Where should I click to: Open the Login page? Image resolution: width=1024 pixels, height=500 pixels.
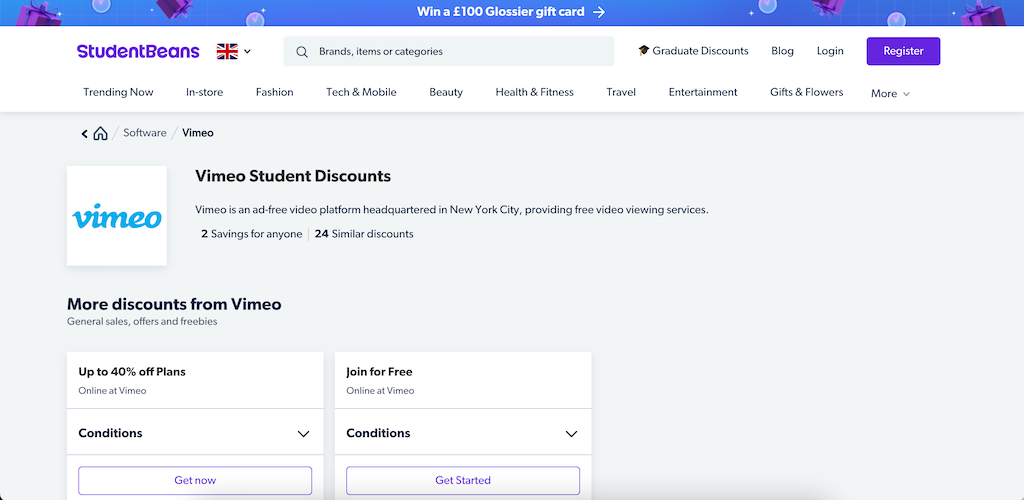(830, 51)
